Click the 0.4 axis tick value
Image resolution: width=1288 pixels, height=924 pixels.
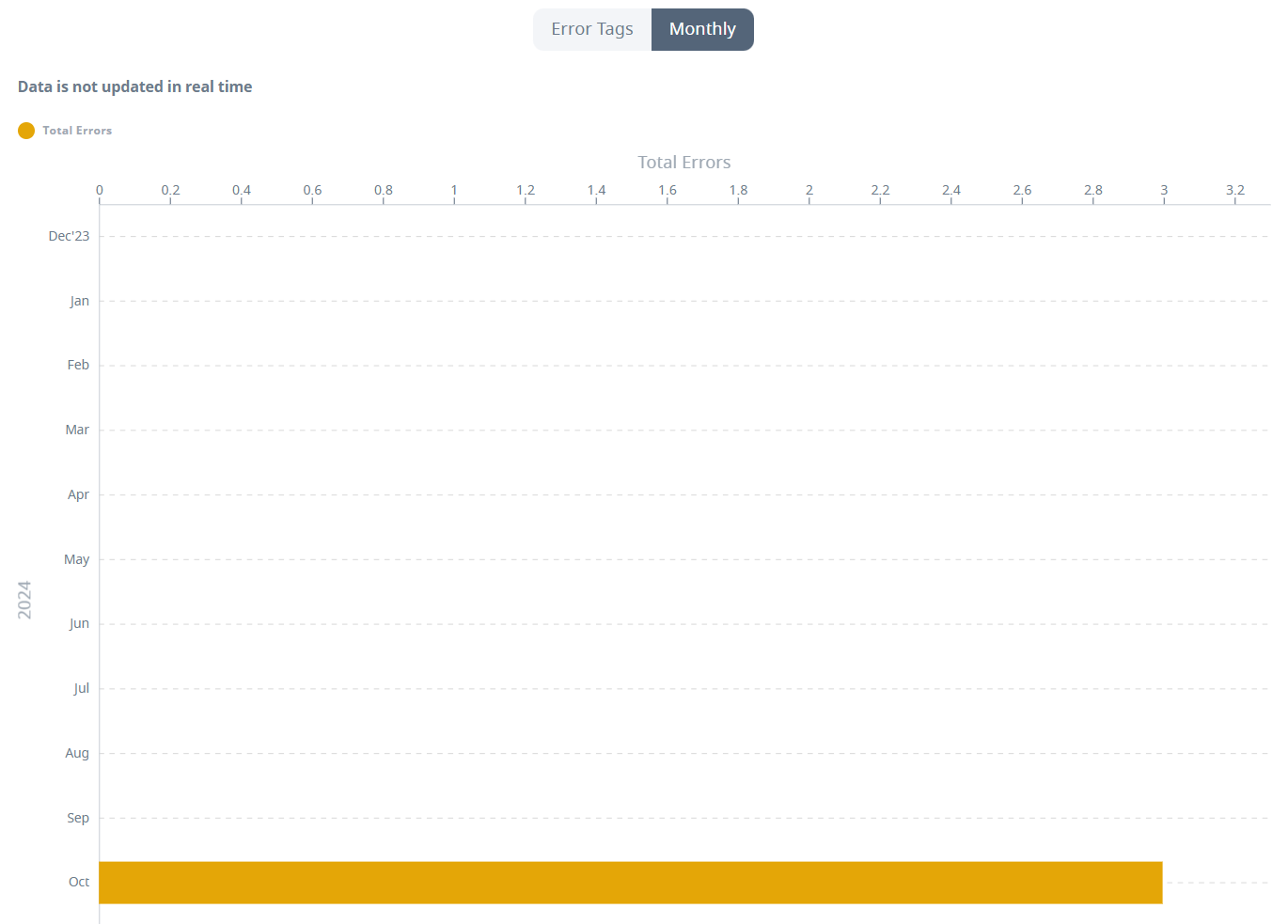click(x=242, y=190)
